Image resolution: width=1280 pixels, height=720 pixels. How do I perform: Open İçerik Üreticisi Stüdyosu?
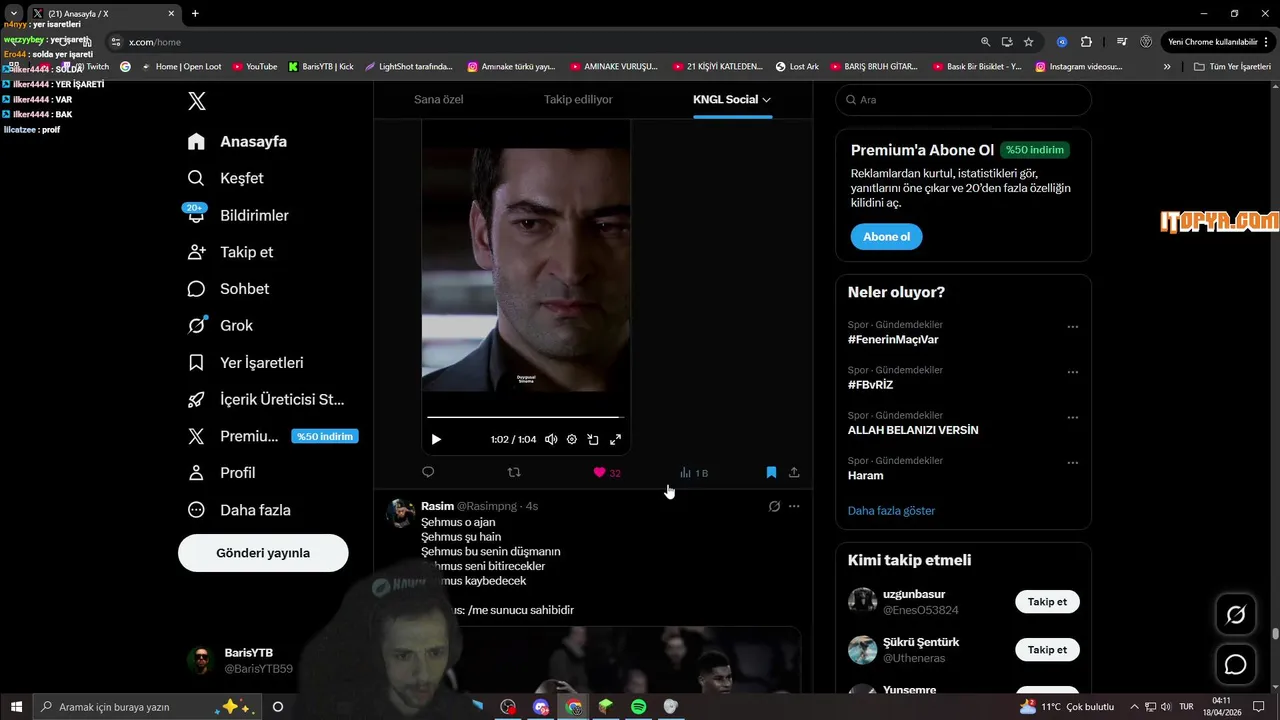coord(266,399)
